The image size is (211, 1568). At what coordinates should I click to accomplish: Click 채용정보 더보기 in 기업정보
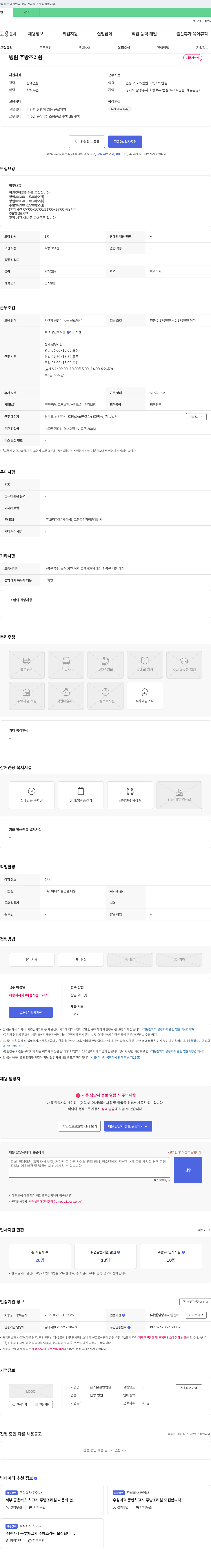[x=188, y=1388]
